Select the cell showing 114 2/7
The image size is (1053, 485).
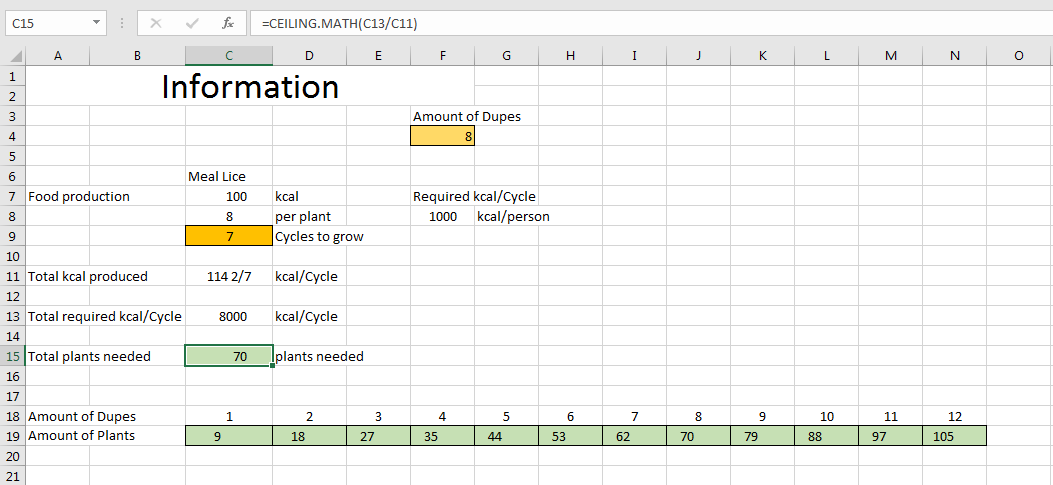[x=228, y=276]
